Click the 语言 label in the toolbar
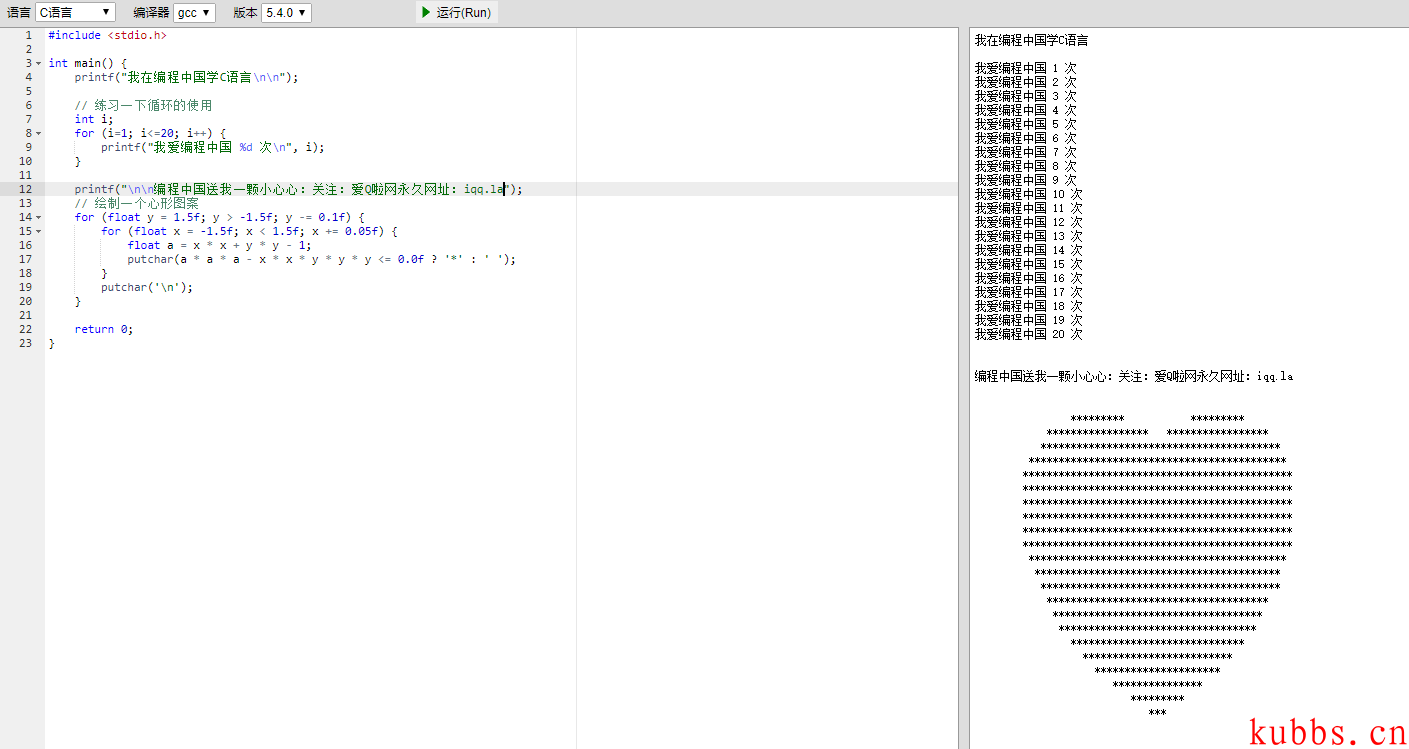Image resolution: width=1409 pixels, height=749 pixels. pyautogui.click(x=19, y=13)
